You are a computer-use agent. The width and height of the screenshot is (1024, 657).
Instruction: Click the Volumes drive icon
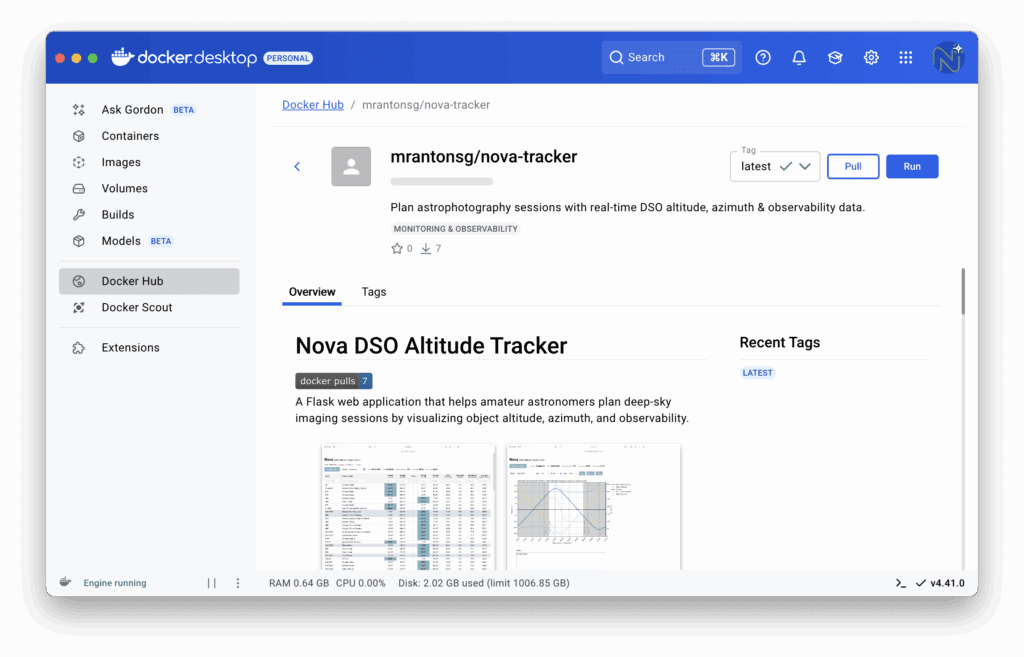coord(79,189)
